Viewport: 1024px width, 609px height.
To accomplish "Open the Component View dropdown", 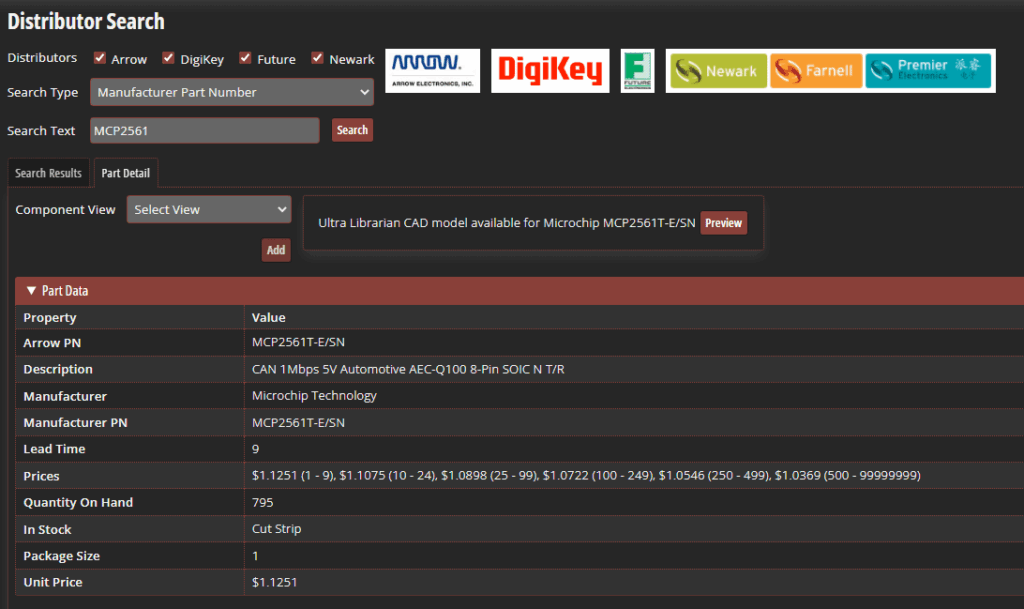I will click(209, 210).
